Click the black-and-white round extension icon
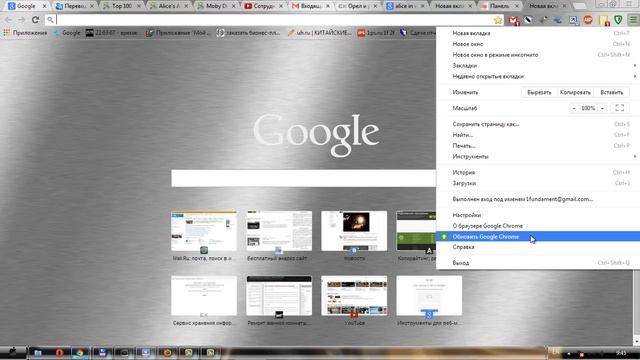This screenshot has width=640, height=360. point(528,20)
